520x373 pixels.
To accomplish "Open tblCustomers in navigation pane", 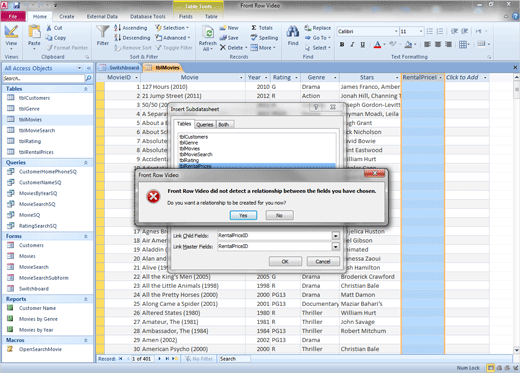I will point(34,98).
